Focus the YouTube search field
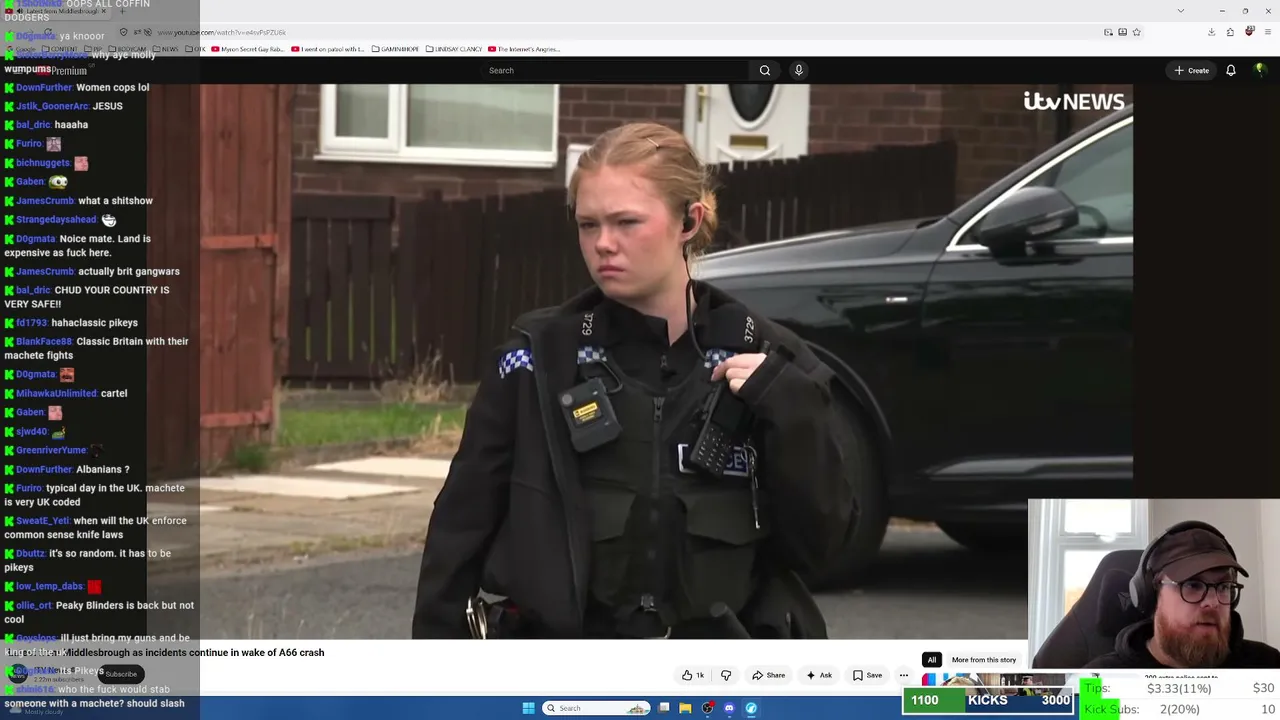1280x720 pixels. tap(615, 70)
